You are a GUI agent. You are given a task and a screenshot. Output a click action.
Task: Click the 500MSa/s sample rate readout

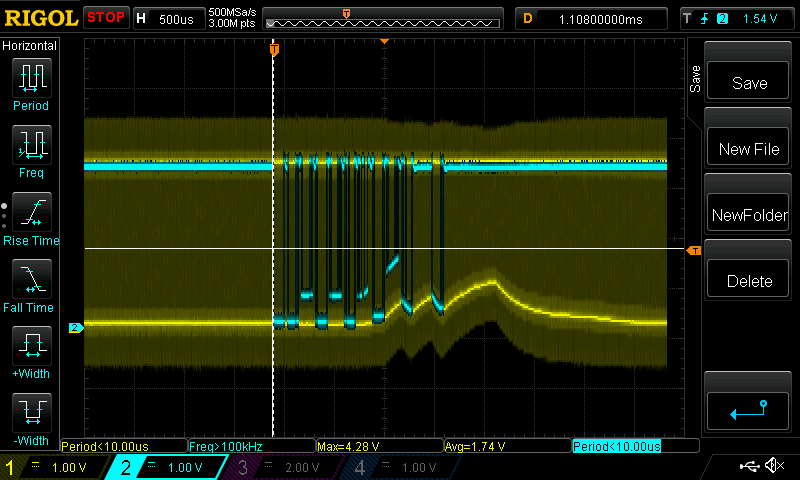point(232,12)
